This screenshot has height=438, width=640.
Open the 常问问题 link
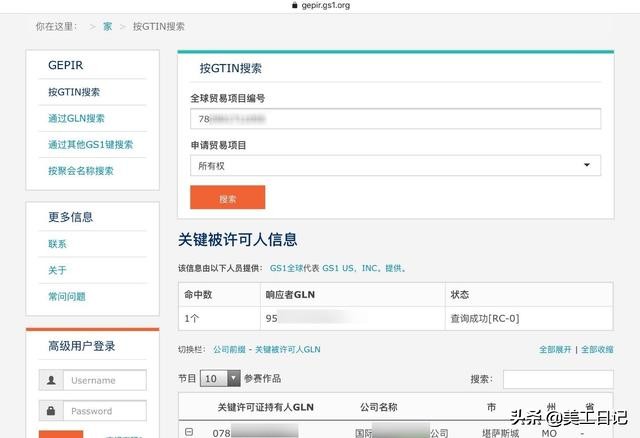click(67, 296)
